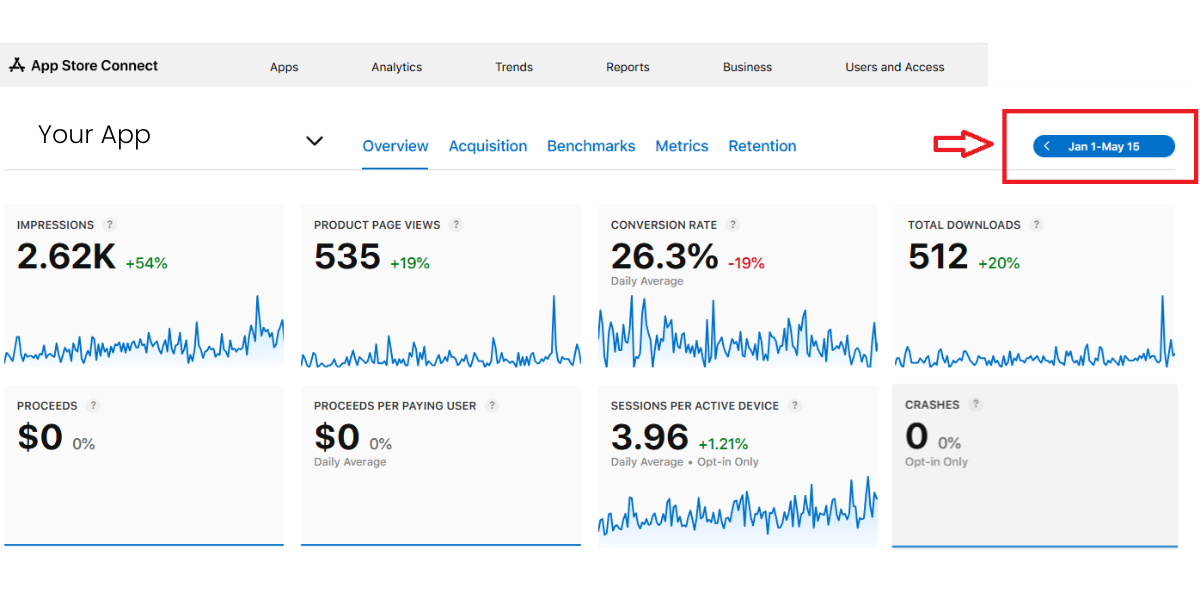The image size is (1200, 600).
Task: Click the TOTAL DOWNLOADS card title
Action: 965,225
